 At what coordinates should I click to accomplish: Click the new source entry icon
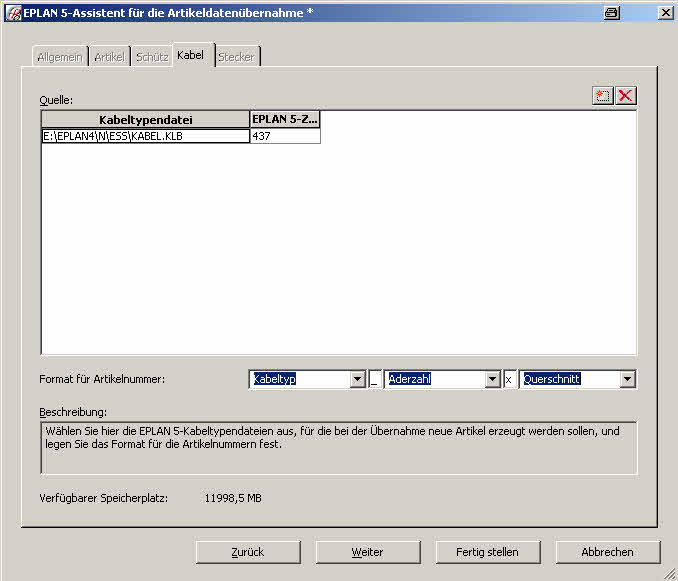603,96
